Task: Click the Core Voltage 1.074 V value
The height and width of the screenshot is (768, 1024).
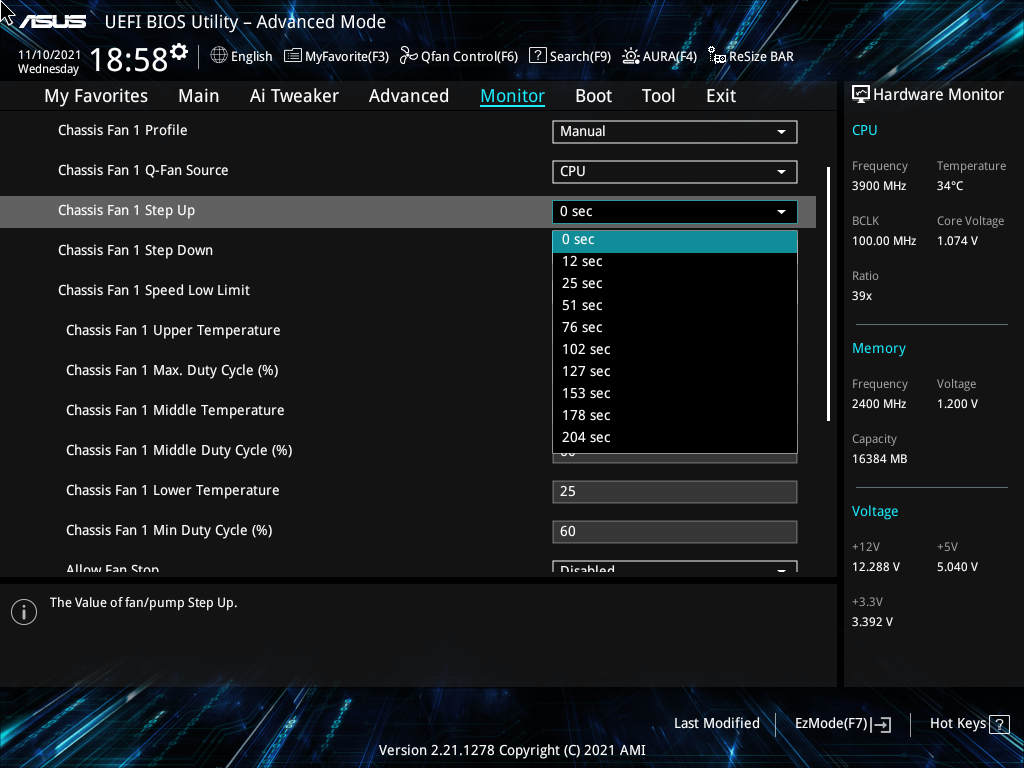Action: [957, 241]
